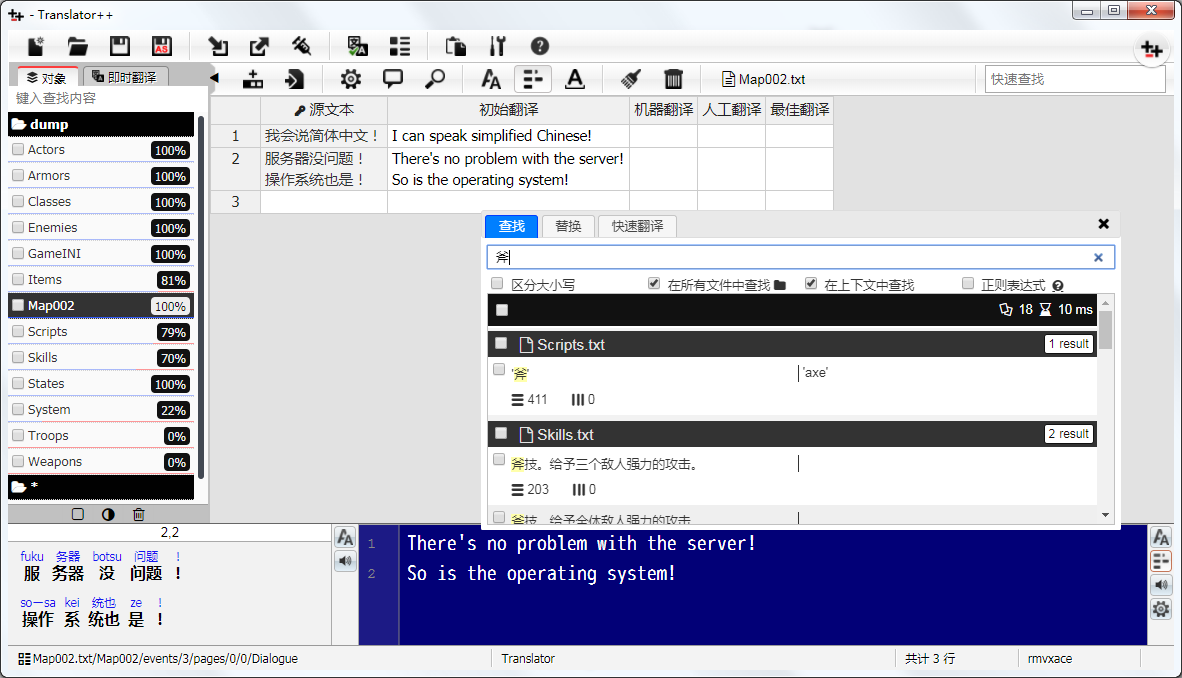Click the regex help question mark icon
Screen dimensions: 1182x678
pos(1058,286)
